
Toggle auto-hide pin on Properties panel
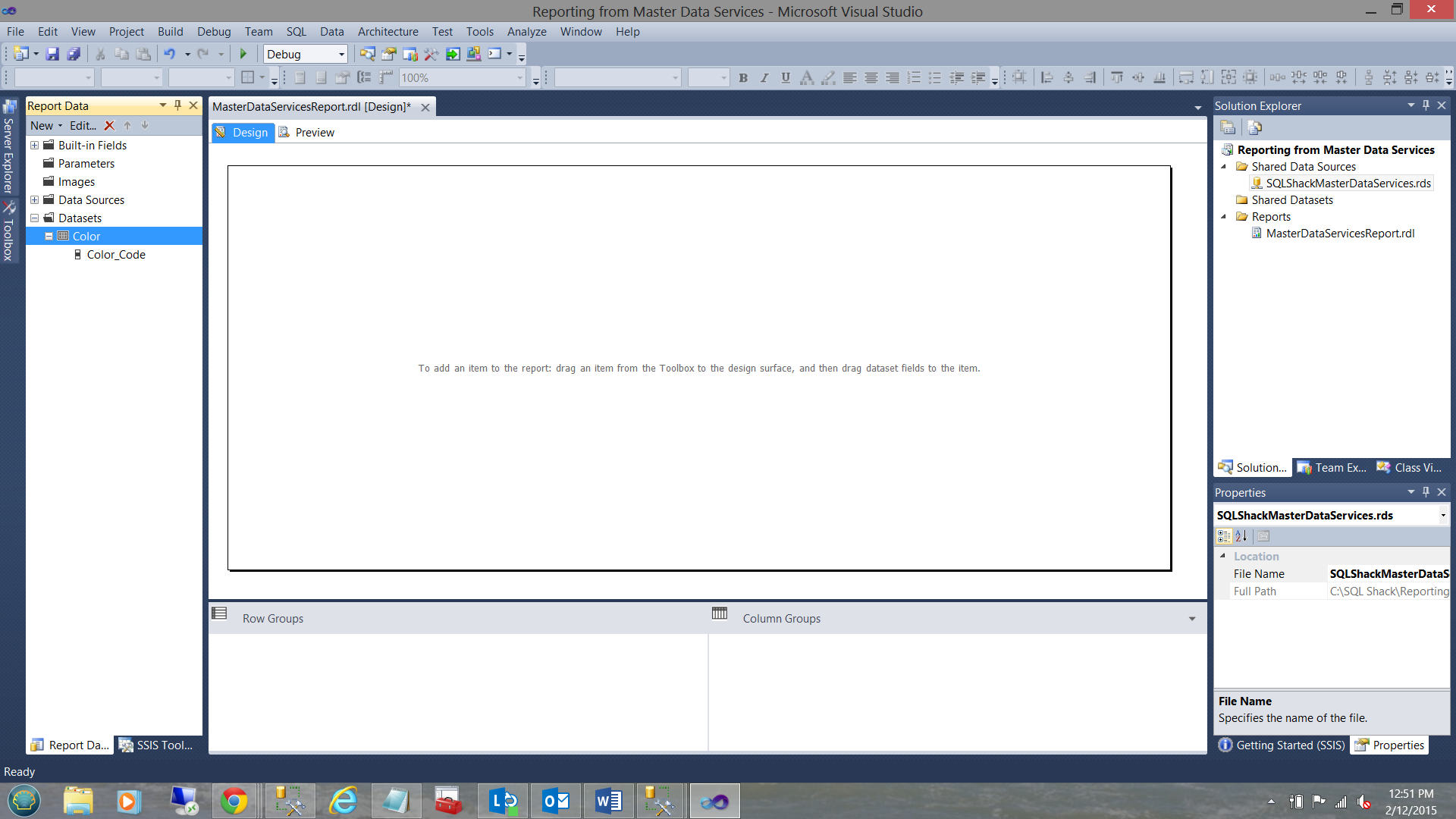pyautogui.click(x=1426, y=492)
